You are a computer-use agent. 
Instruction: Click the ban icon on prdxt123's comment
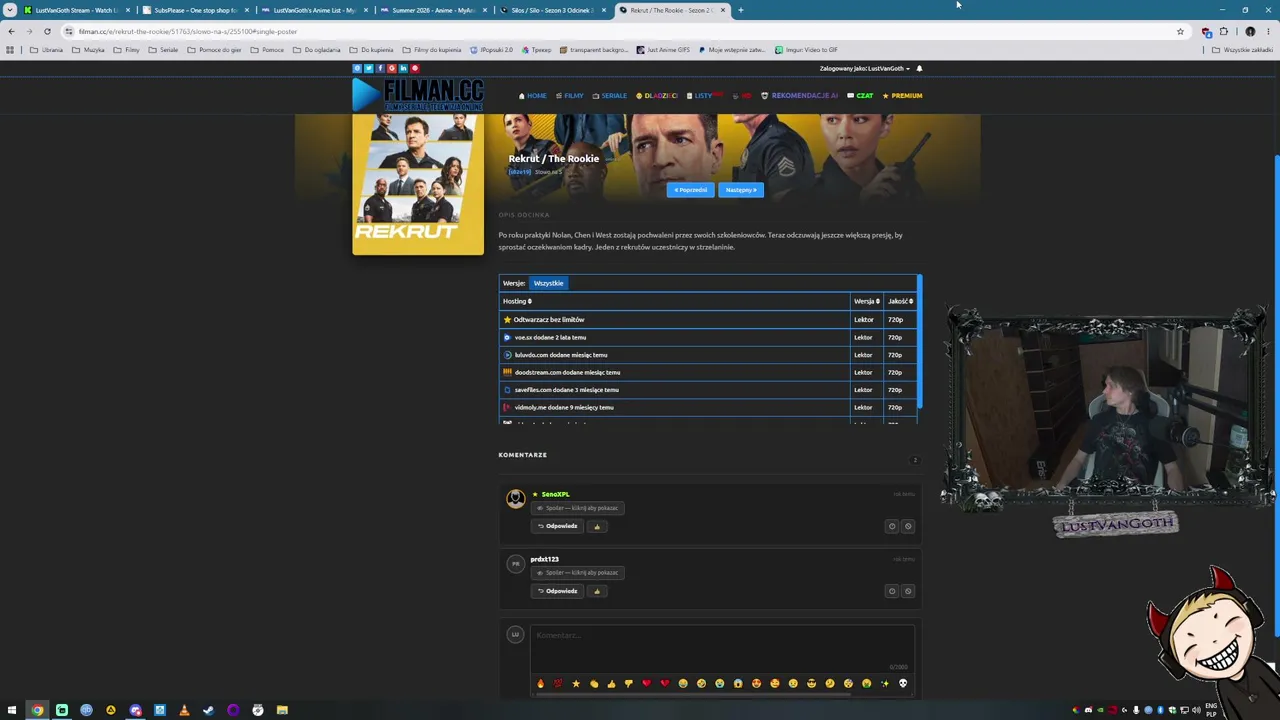point(908,591)
